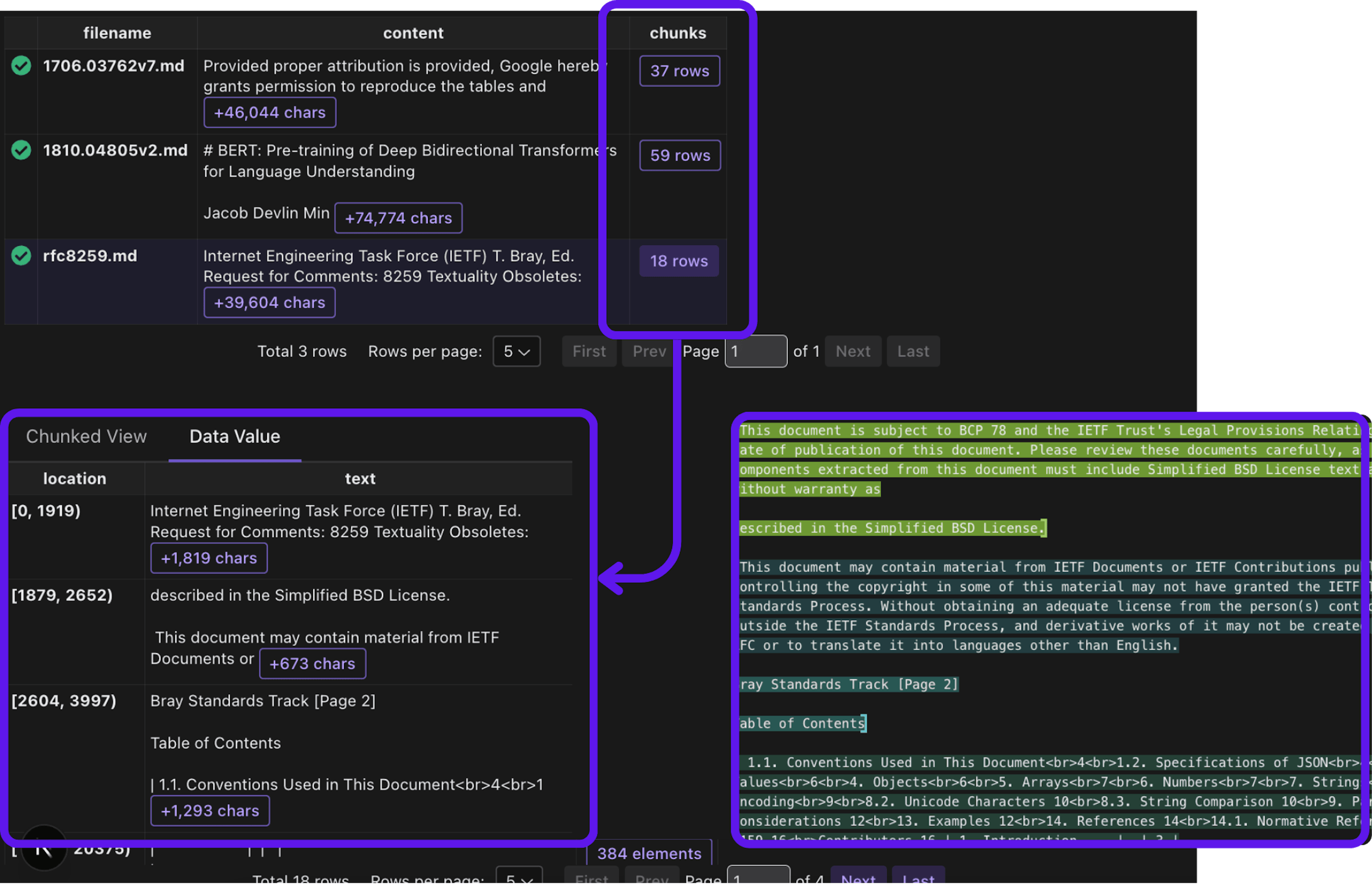This screenshot has height=885, width=1372.
Task: Click green check icon for 1810.04805v2.md
Action: click(x=21, y=150)
